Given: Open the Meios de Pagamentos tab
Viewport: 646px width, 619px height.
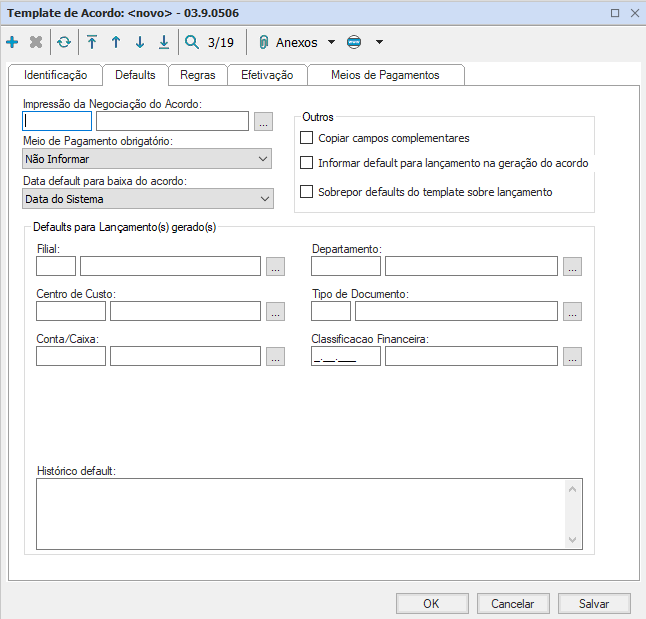Looking at the screenshot, I should coord(384,75).
